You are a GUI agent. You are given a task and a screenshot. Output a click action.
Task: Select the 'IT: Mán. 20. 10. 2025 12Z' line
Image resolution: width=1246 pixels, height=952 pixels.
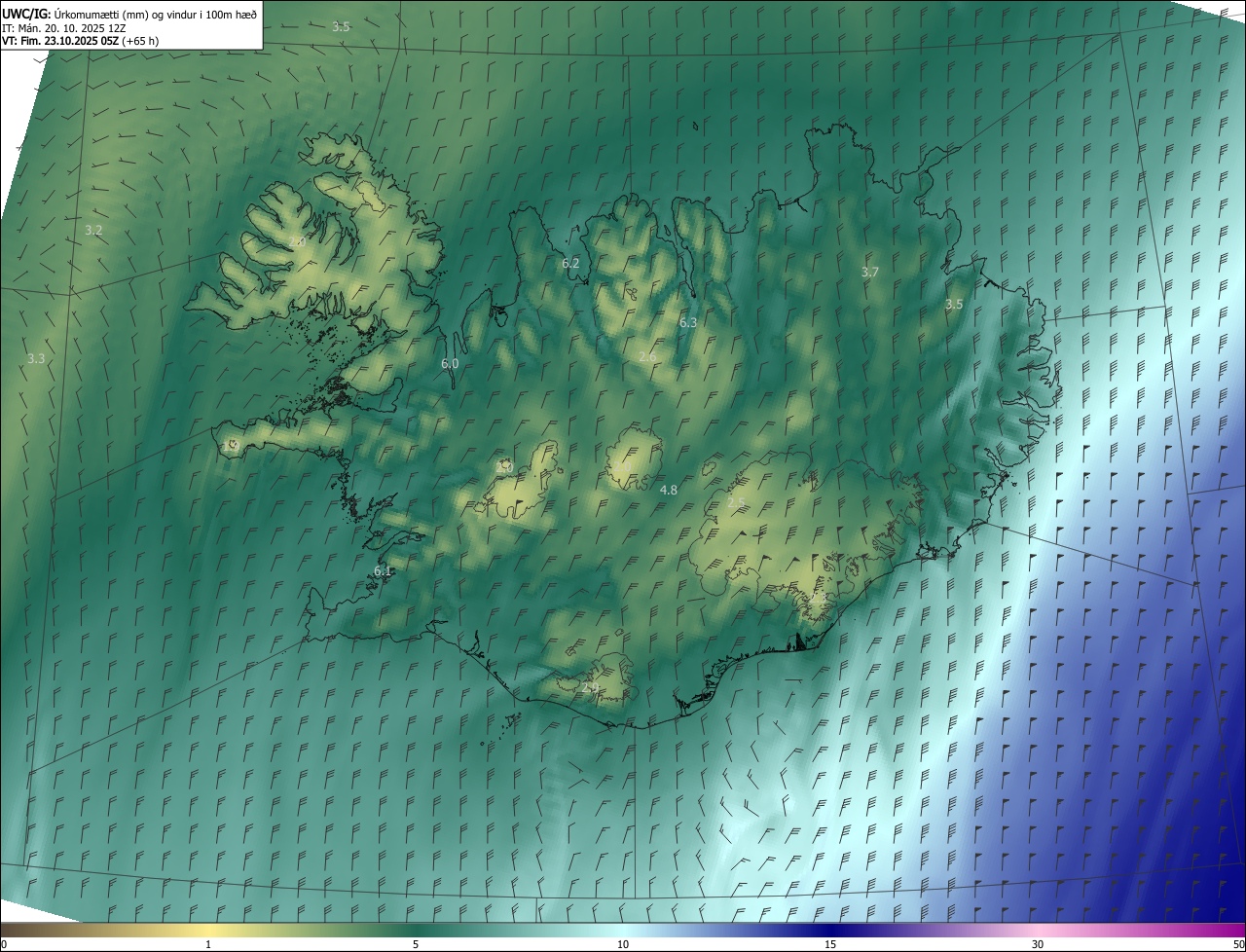[x=64, y=27]
